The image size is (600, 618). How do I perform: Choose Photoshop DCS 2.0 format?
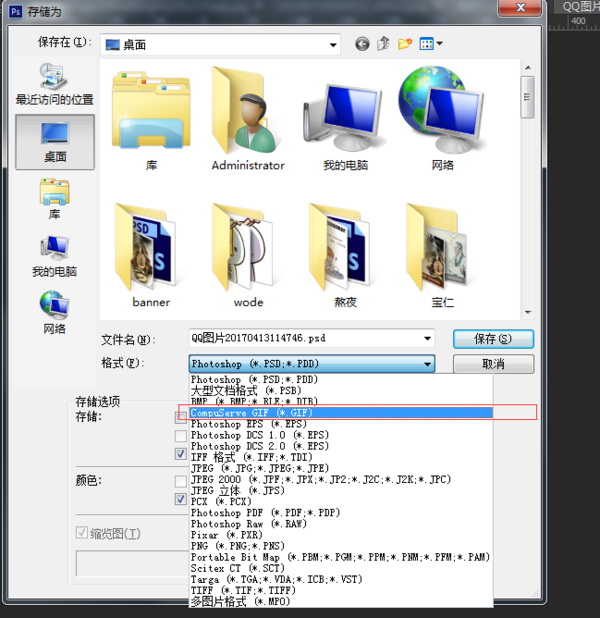click(341, 446)
